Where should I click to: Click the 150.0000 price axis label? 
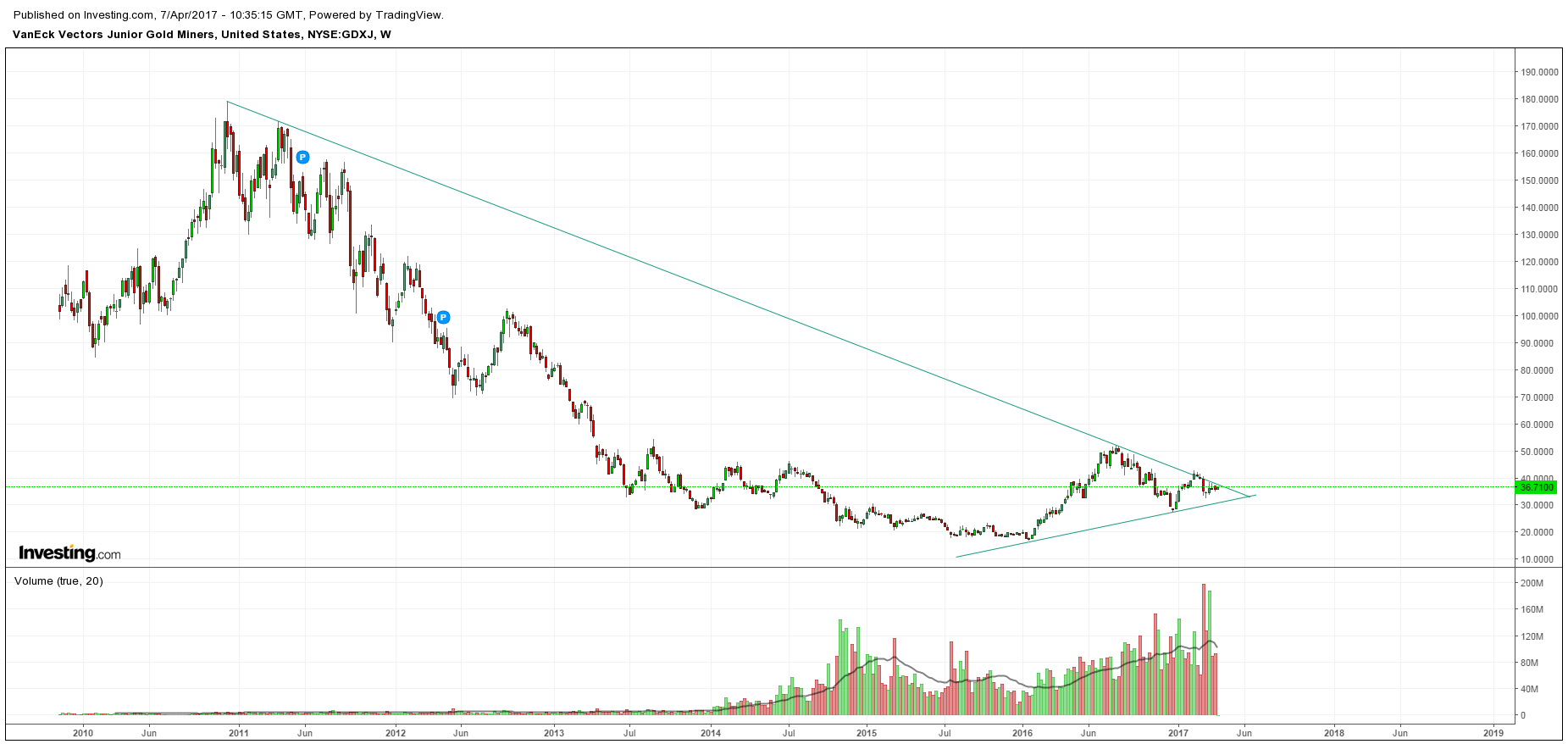[1539, 180]
